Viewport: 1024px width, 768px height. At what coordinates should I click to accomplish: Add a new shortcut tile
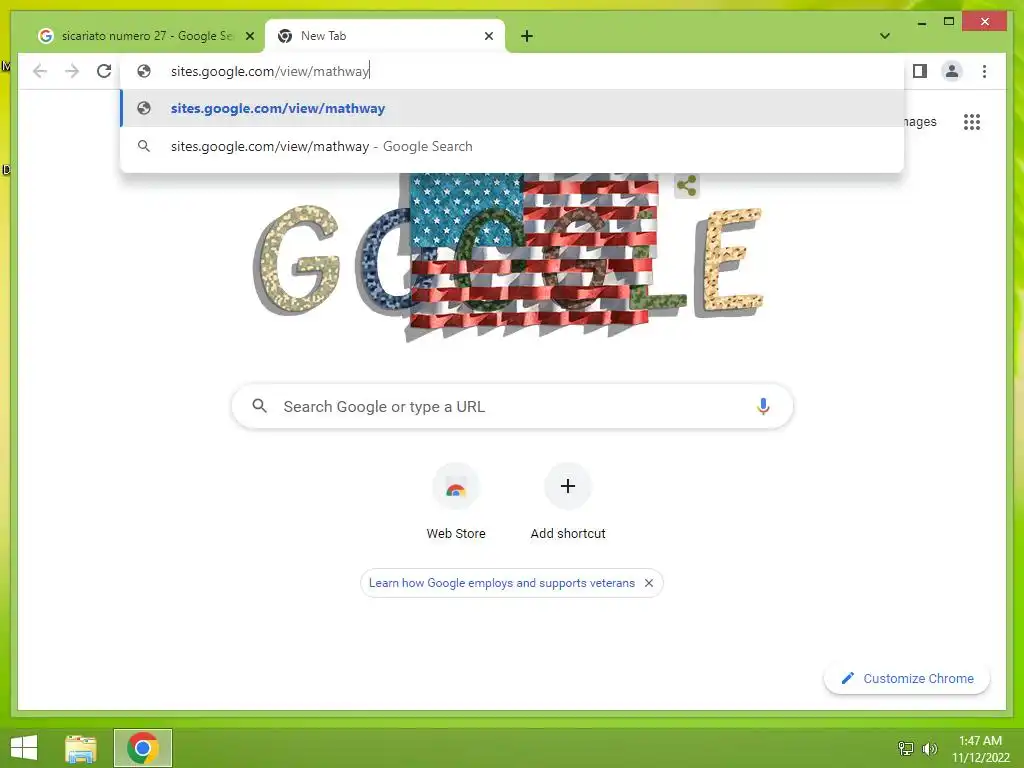[x=568, y=502]
